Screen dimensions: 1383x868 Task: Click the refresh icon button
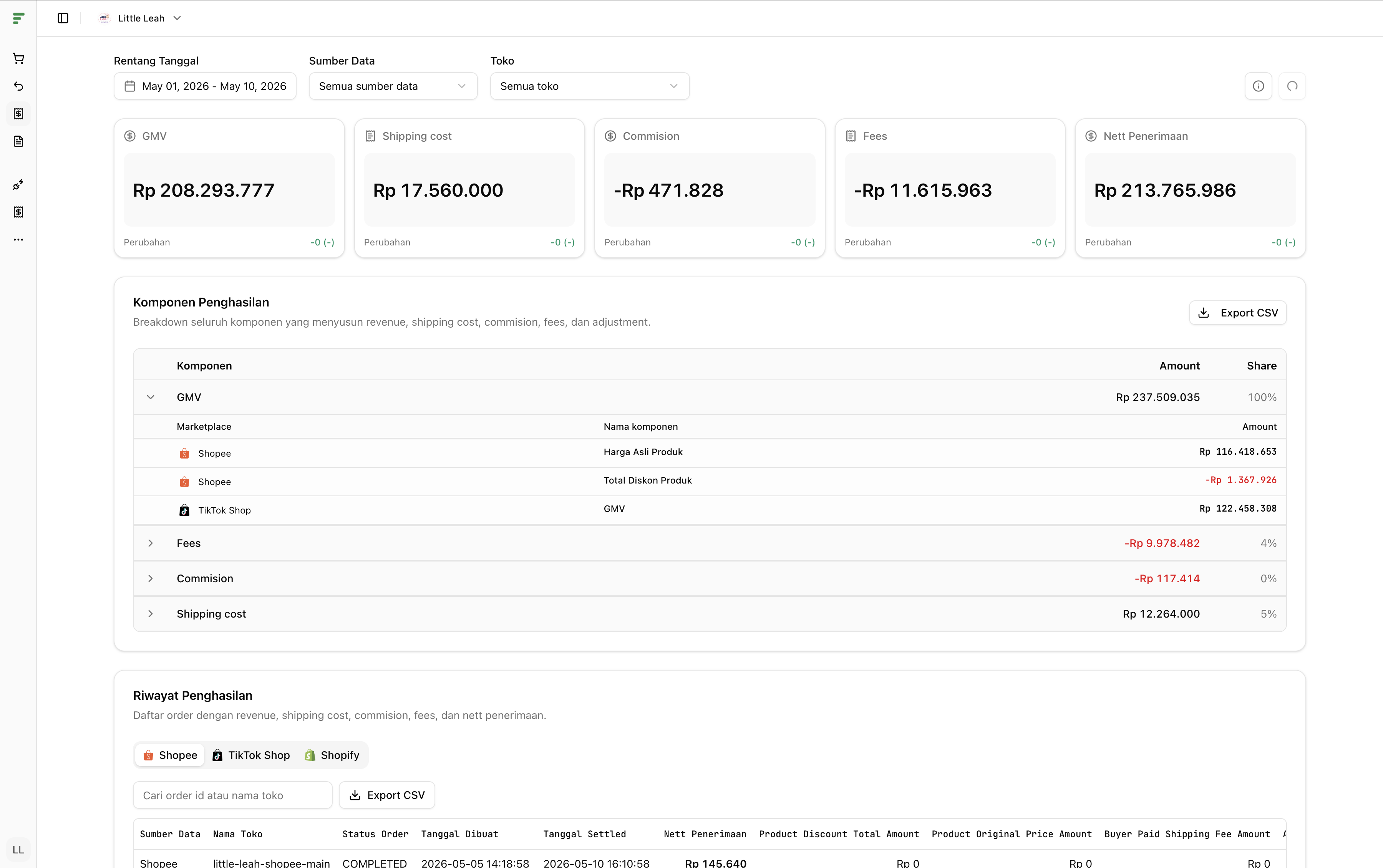[1292, 86]
